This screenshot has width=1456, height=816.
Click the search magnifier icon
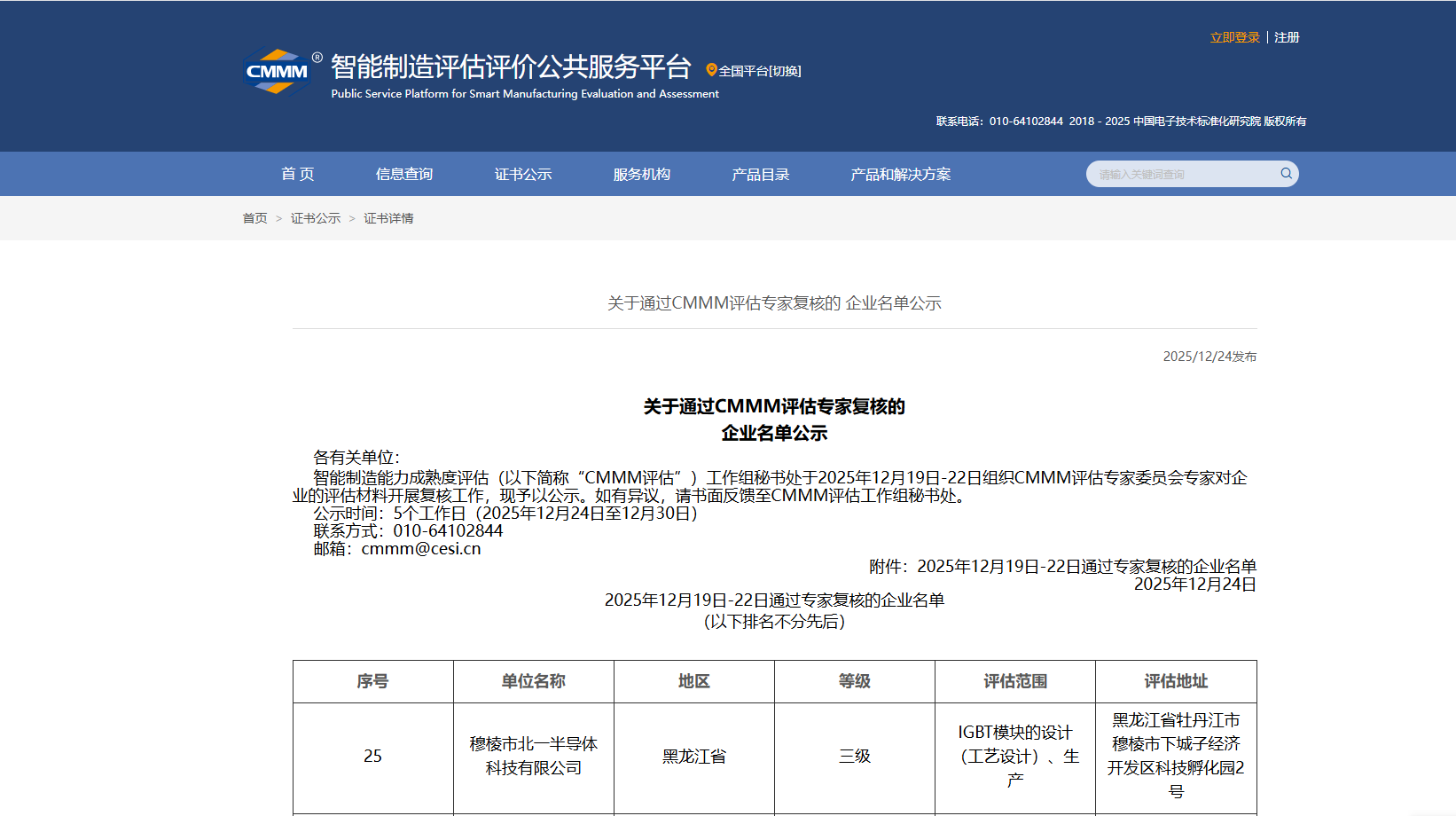coord(1285,174)
